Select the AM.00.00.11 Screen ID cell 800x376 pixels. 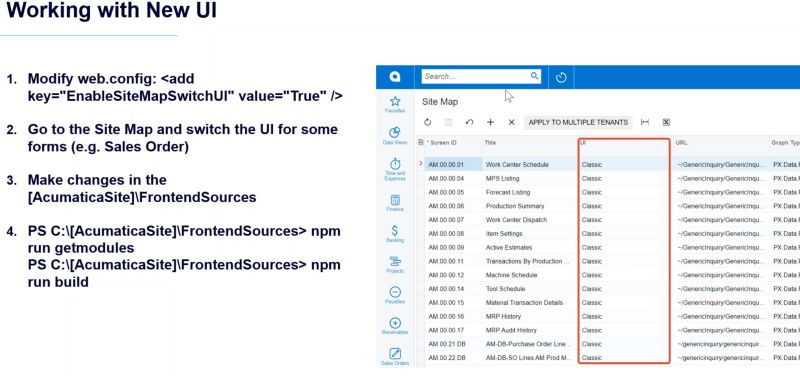pyautogui.click(x=454, y=261)
